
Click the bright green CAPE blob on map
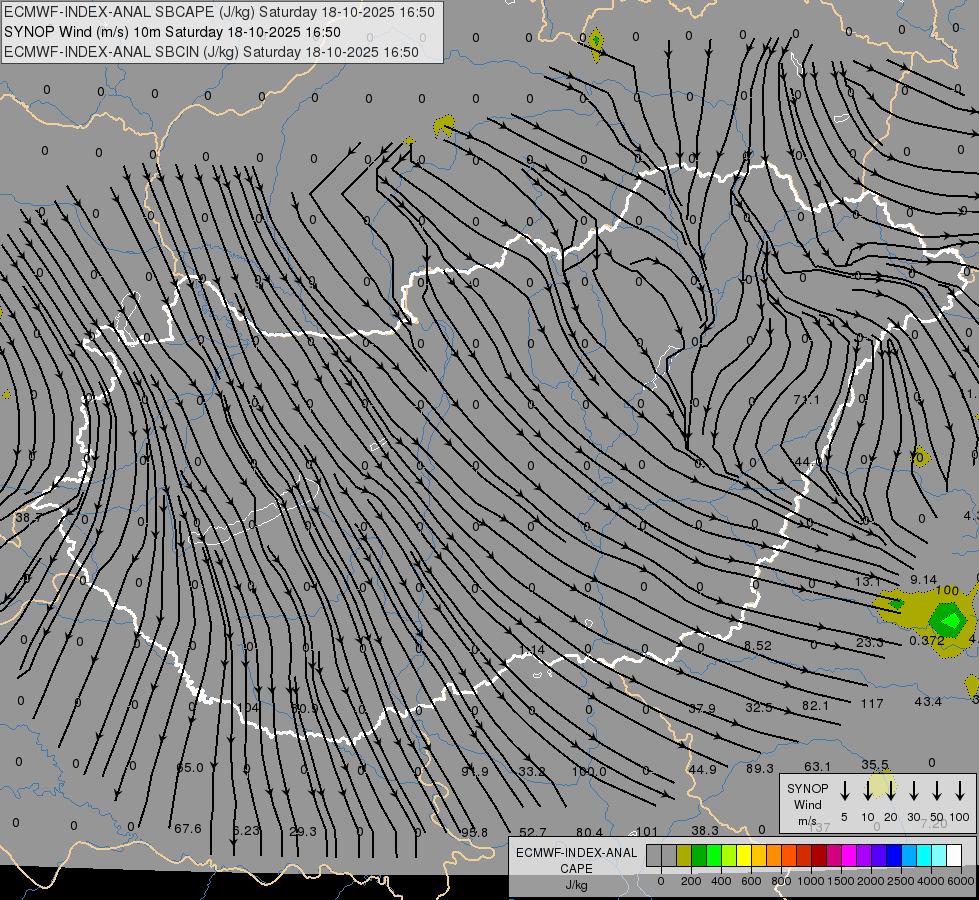coord(946,618)
